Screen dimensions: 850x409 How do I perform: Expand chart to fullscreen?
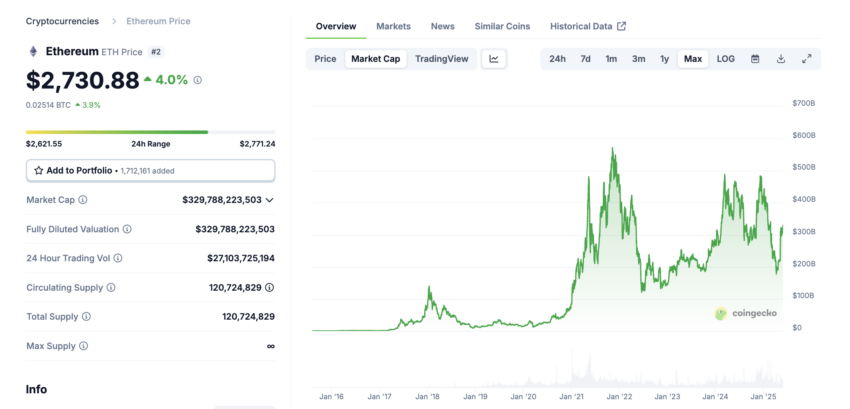coord(807,59)
